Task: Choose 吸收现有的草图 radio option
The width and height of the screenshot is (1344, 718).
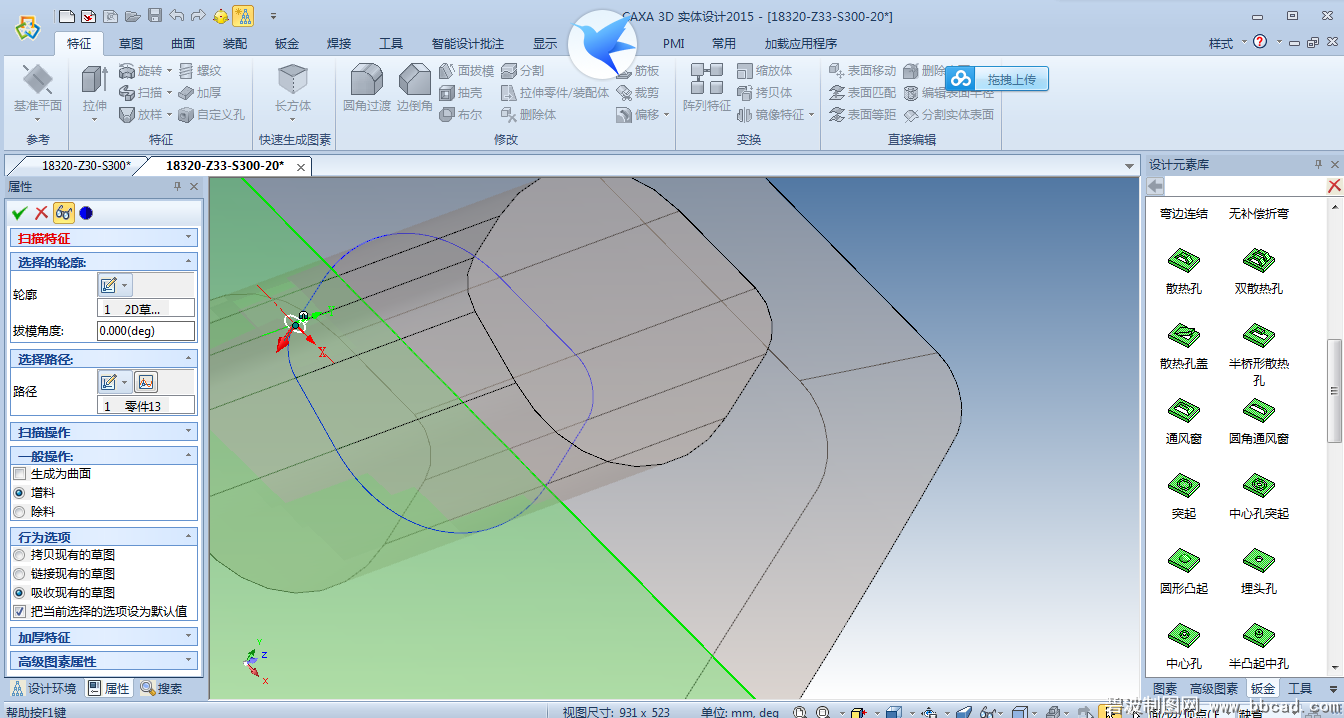Action: [19, 593]
